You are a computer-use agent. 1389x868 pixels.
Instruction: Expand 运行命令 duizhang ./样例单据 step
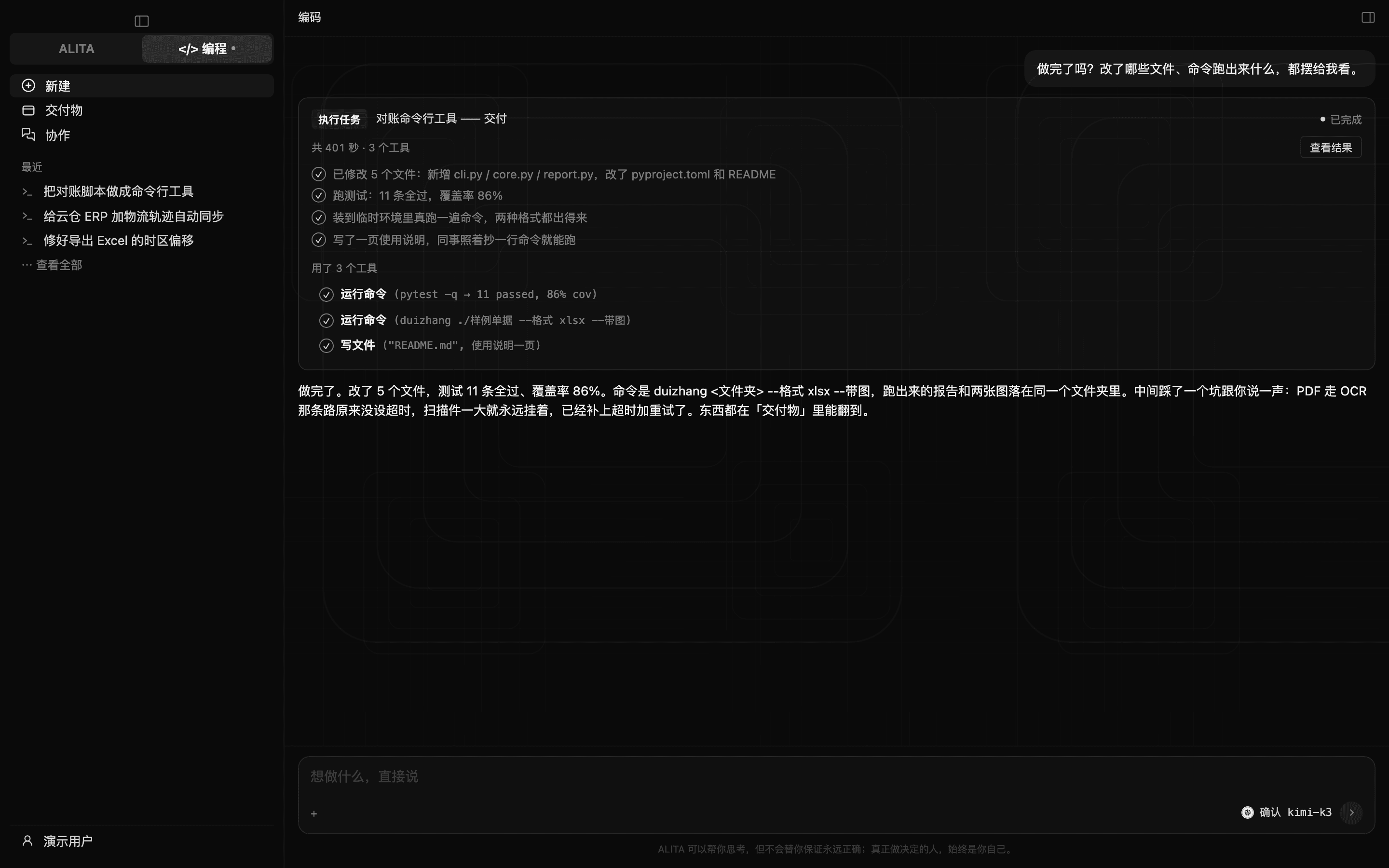pos(475,320)
